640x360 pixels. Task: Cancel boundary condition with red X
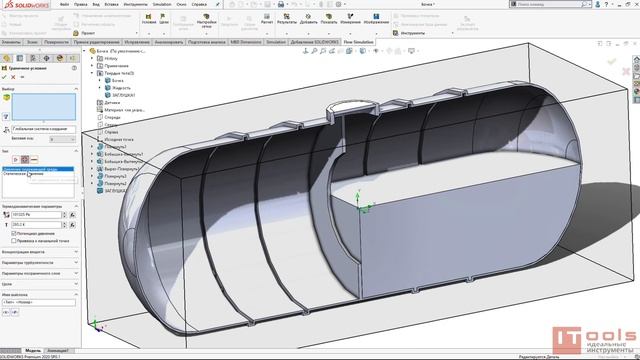pyautogui.click(x=13, y=77)
